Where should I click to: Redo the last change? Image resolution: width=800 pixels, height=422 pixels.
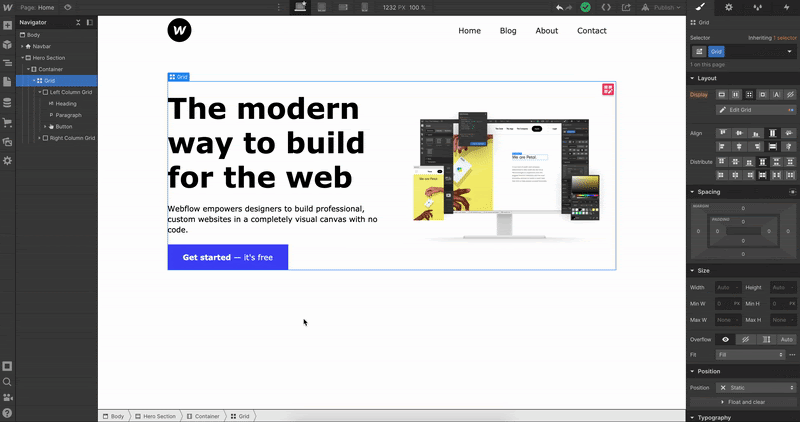(x=569, y=7)
